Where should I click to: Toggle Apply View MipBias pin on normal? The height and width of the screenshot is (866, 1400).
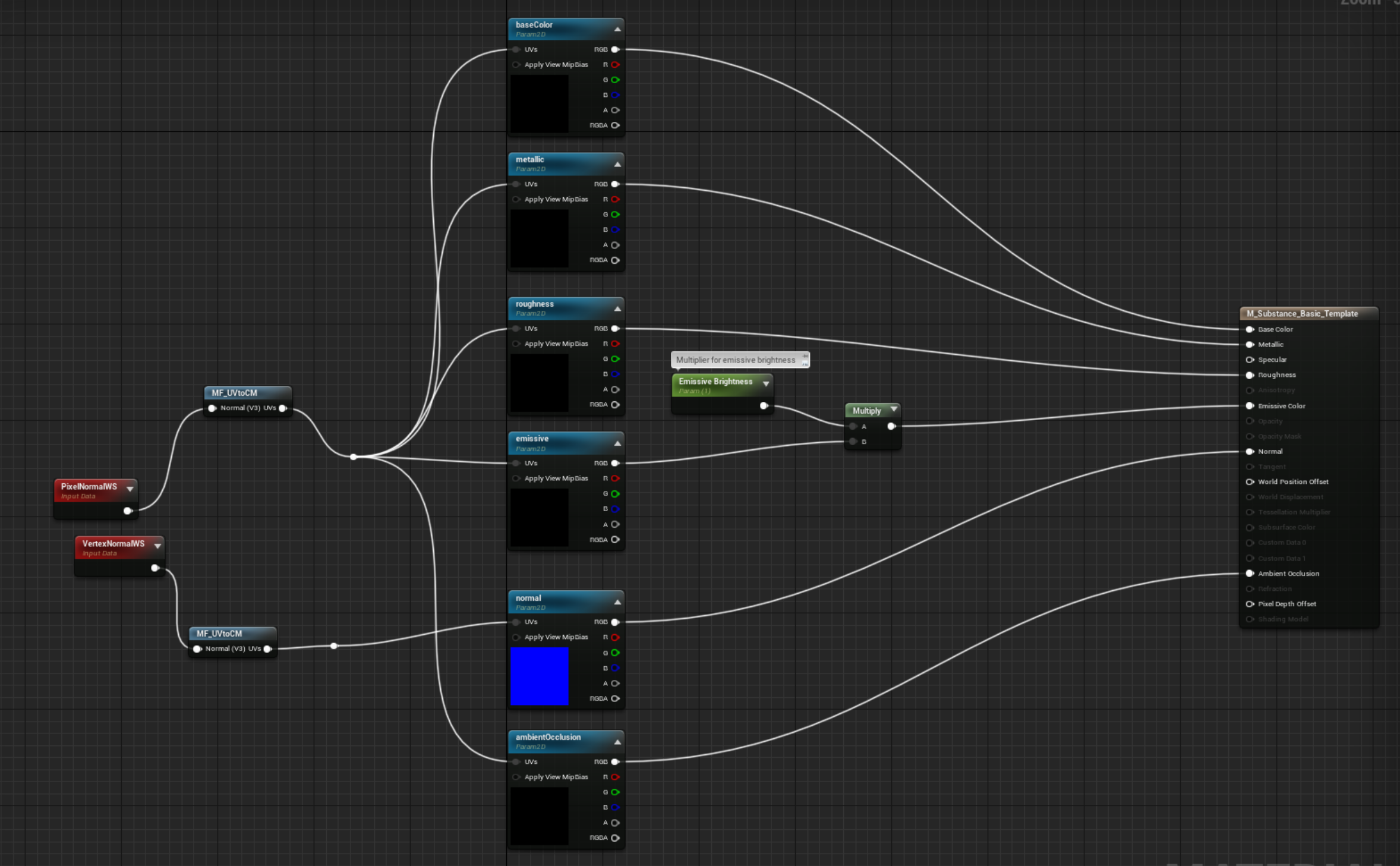click(x=516, y=637)
